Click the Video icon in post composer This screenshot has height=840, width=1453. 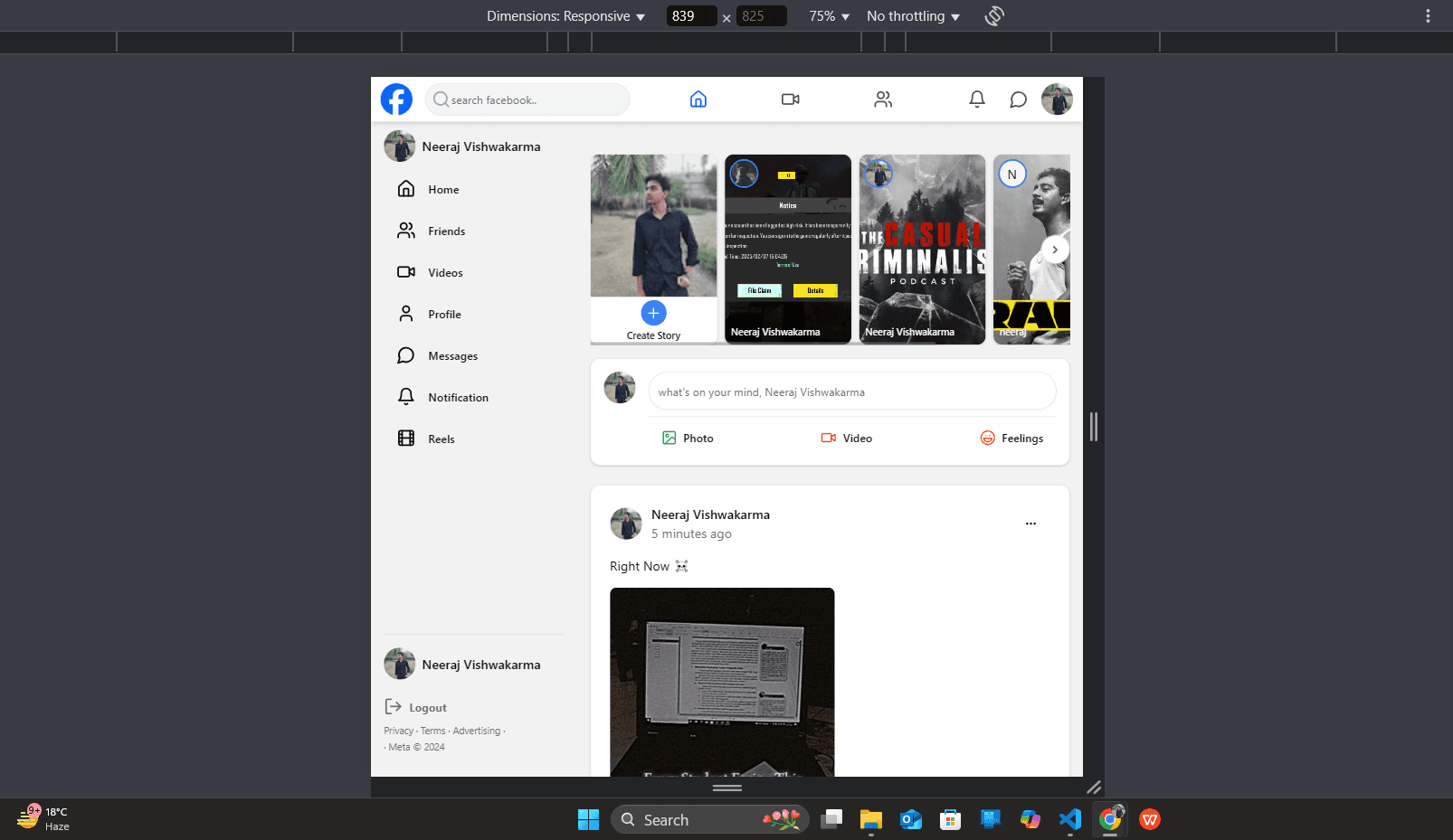pyautogui.click(x=829, y=438)
